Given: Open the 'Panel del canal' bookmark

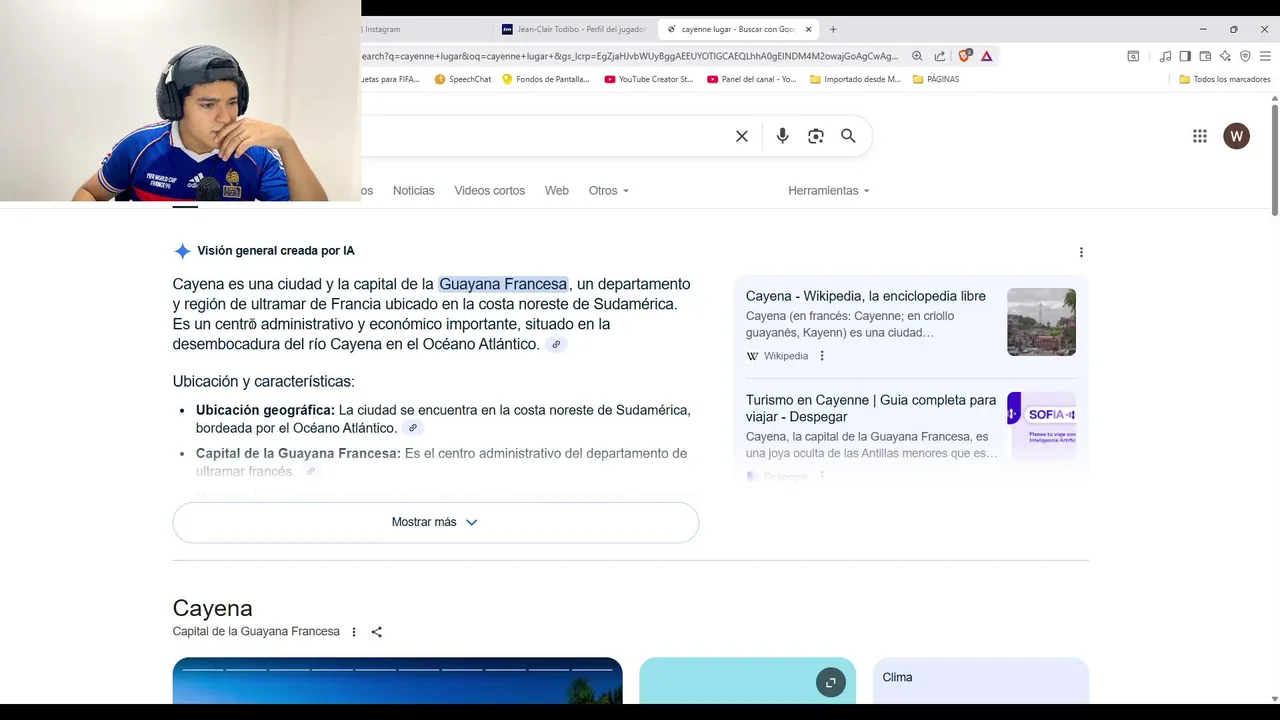Looking at the screenshot, I should 752,79.
